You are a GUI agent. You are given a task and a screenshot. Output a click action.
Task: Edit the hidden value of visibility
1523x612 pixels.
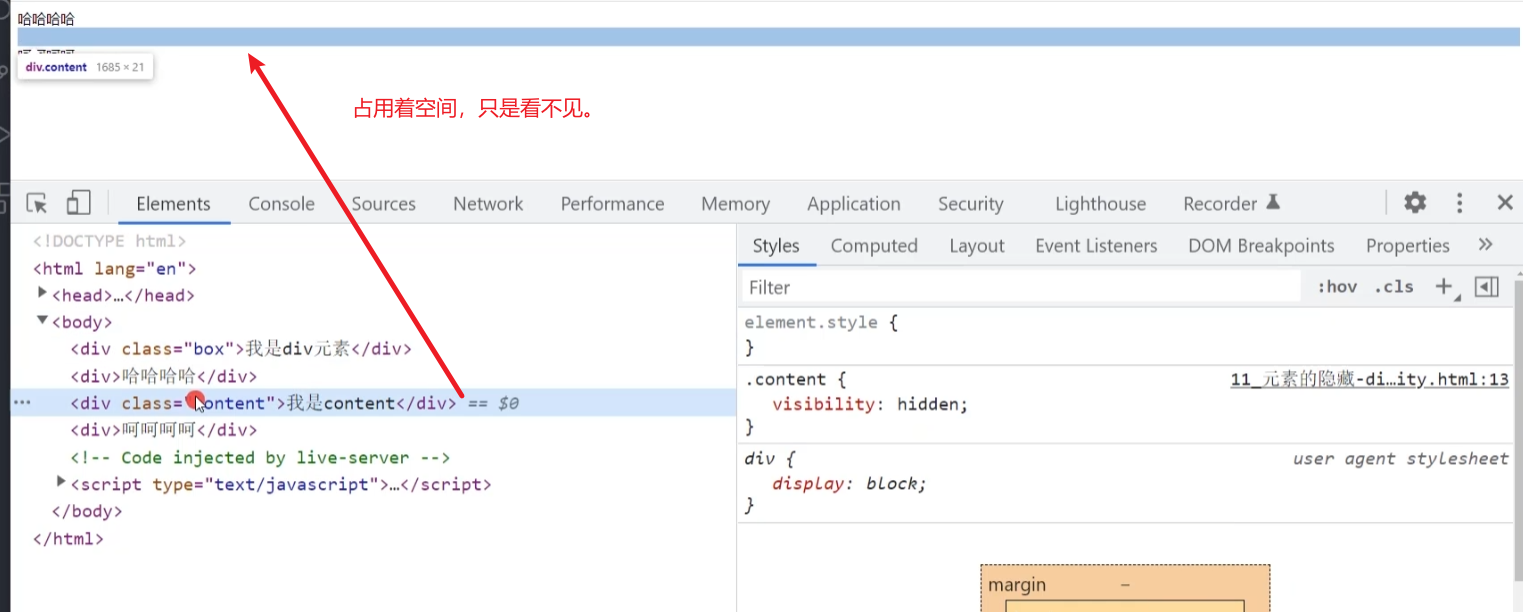929,404
